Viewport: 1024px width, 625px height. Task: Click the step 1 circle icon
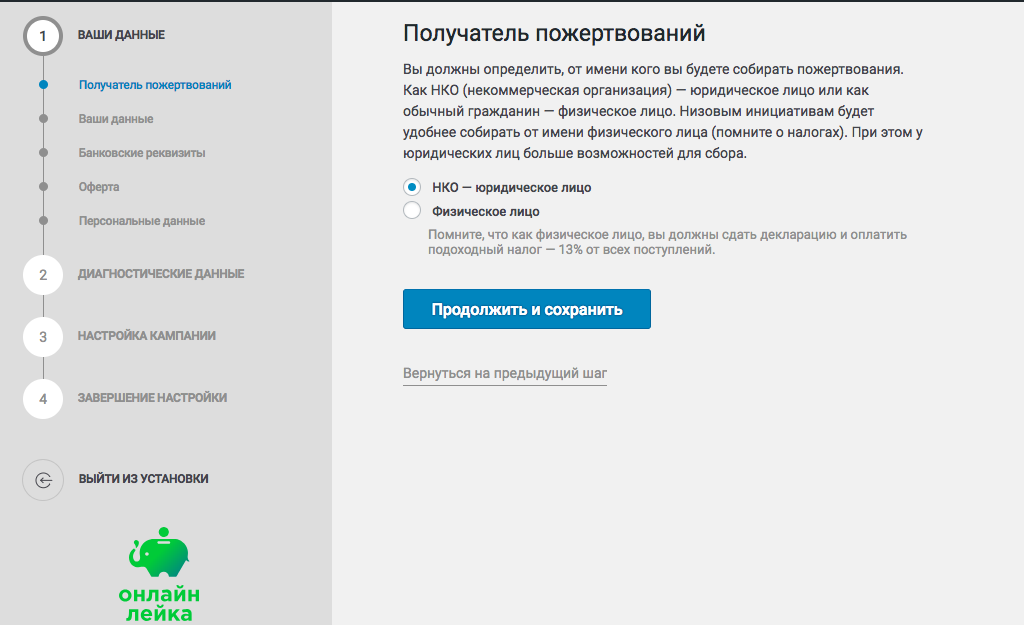tap(43, 36)
